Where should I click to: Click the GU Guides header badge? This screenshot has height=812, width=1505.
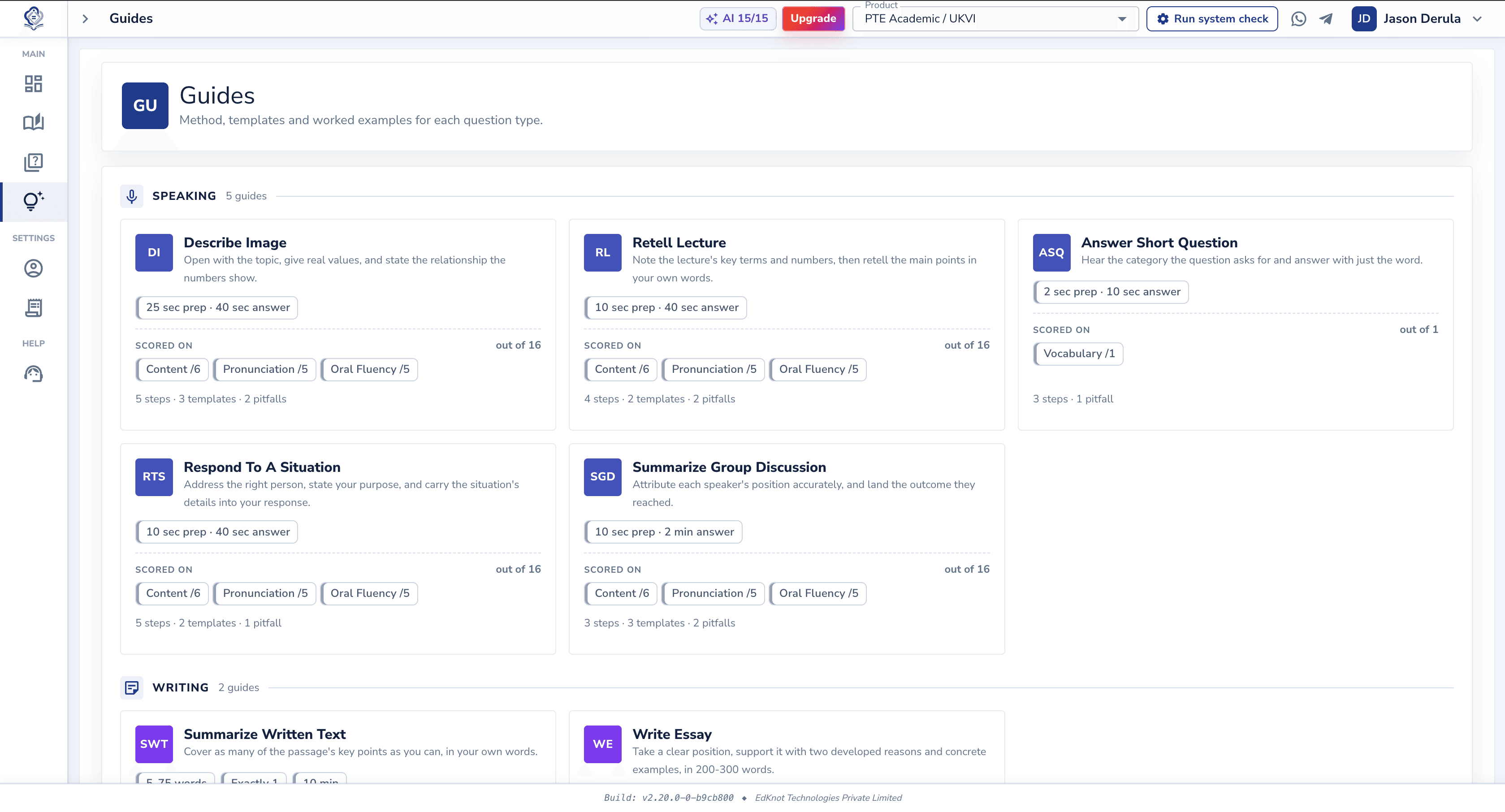coord(145,105)
